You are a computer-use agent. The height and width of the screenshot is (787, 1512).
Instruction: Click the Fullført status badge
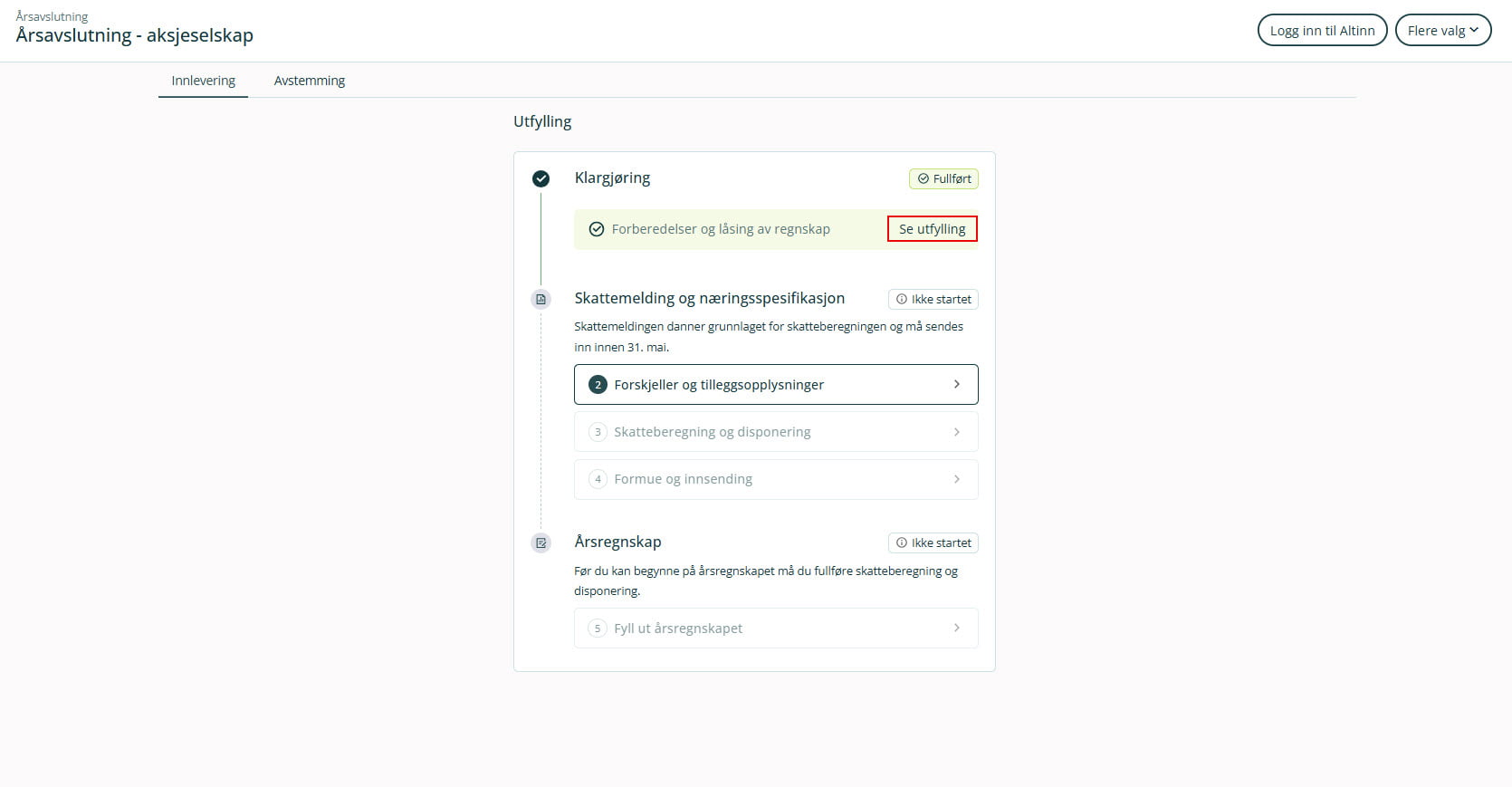pyautogui.click(x=943, y=178)
